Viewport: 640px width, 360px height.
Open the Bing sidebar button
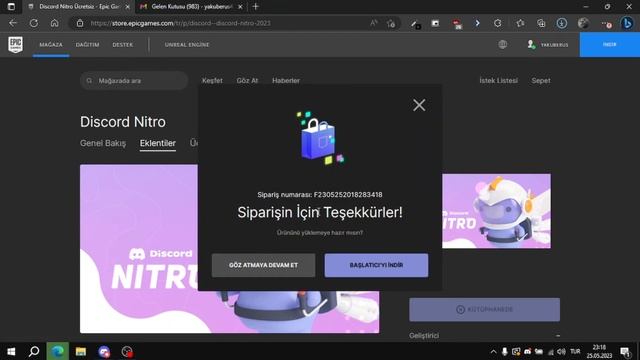(x=627, y=23)
